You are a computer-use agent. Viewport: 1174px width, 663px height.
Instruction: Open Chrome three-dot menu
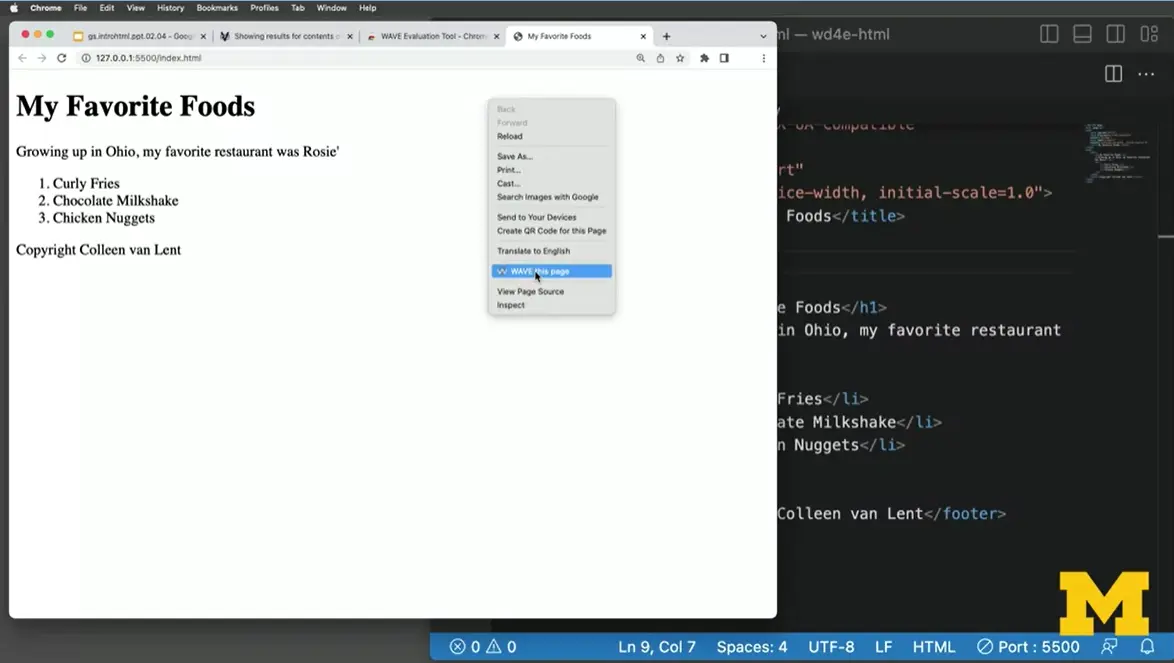pos(763,58)
